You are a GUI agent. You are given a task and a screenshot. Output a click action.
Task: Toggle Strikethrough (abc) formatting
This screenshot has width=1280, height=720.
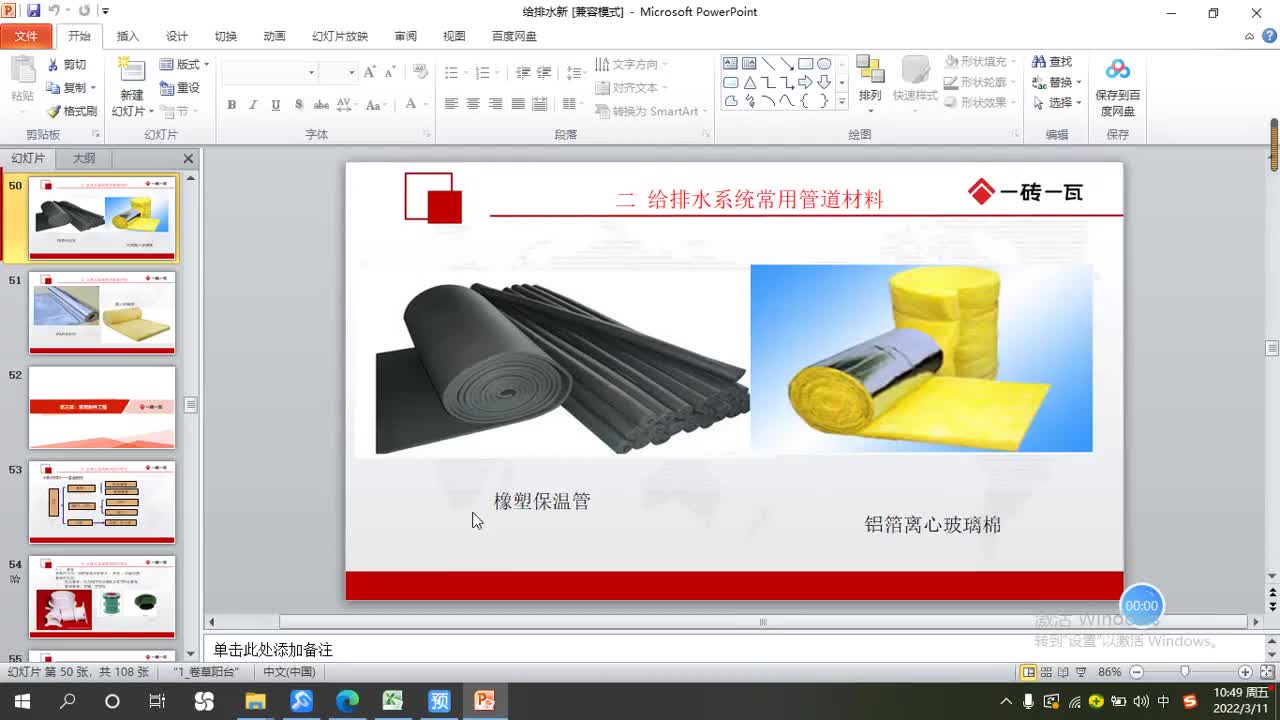tap(321, 104)
